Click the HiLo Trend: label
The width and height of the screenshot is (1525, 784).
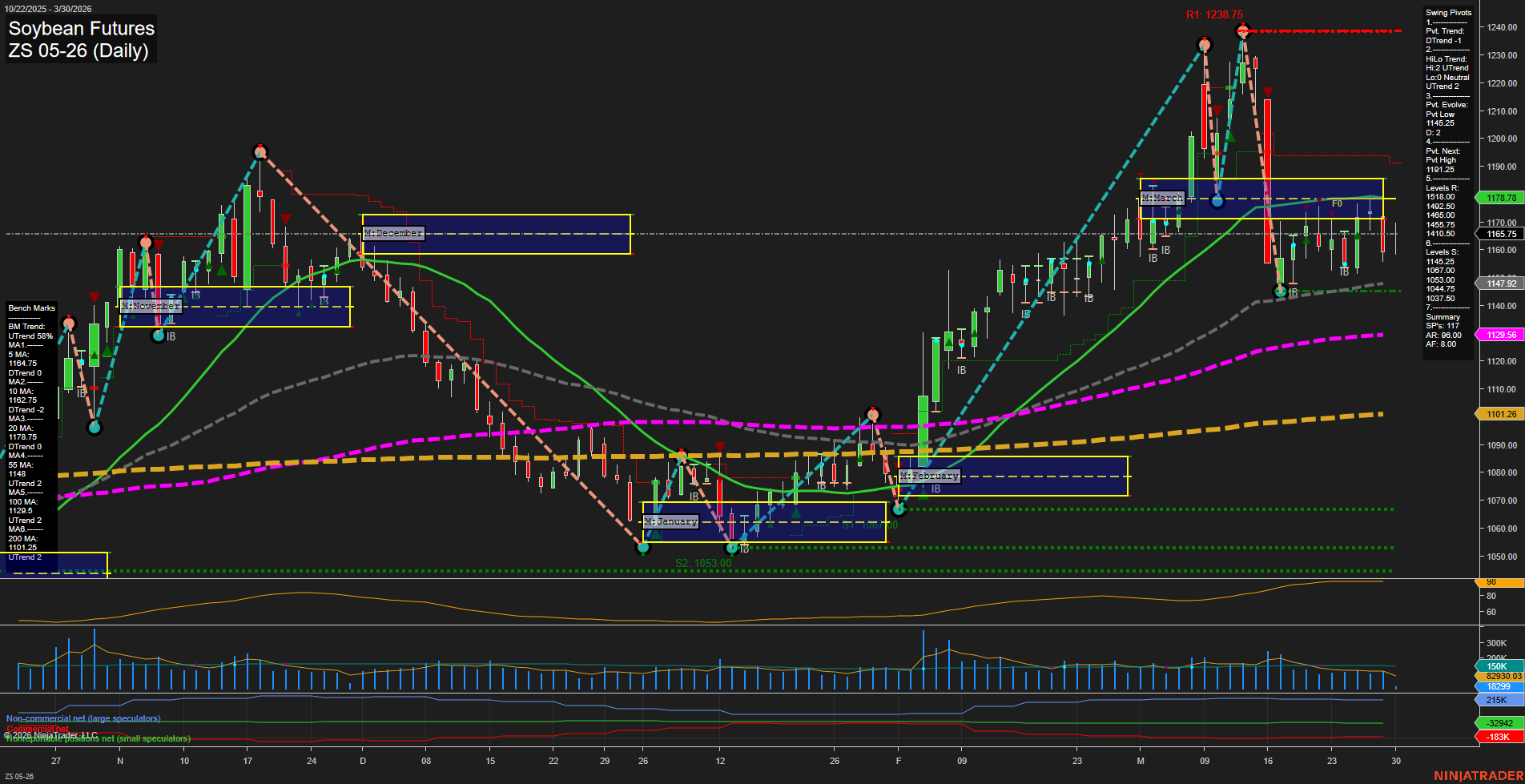pyautogui.click(x=1447, y=59)
